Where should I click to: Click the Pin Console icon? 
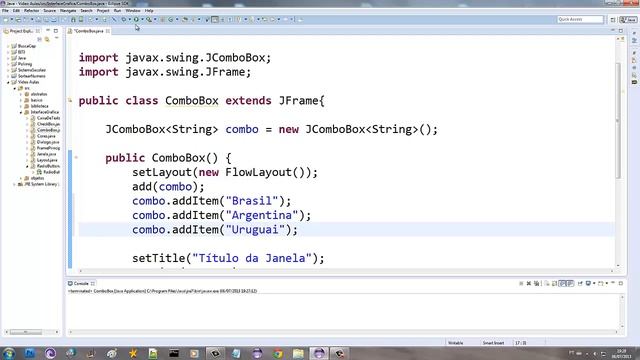click(580, 283)
